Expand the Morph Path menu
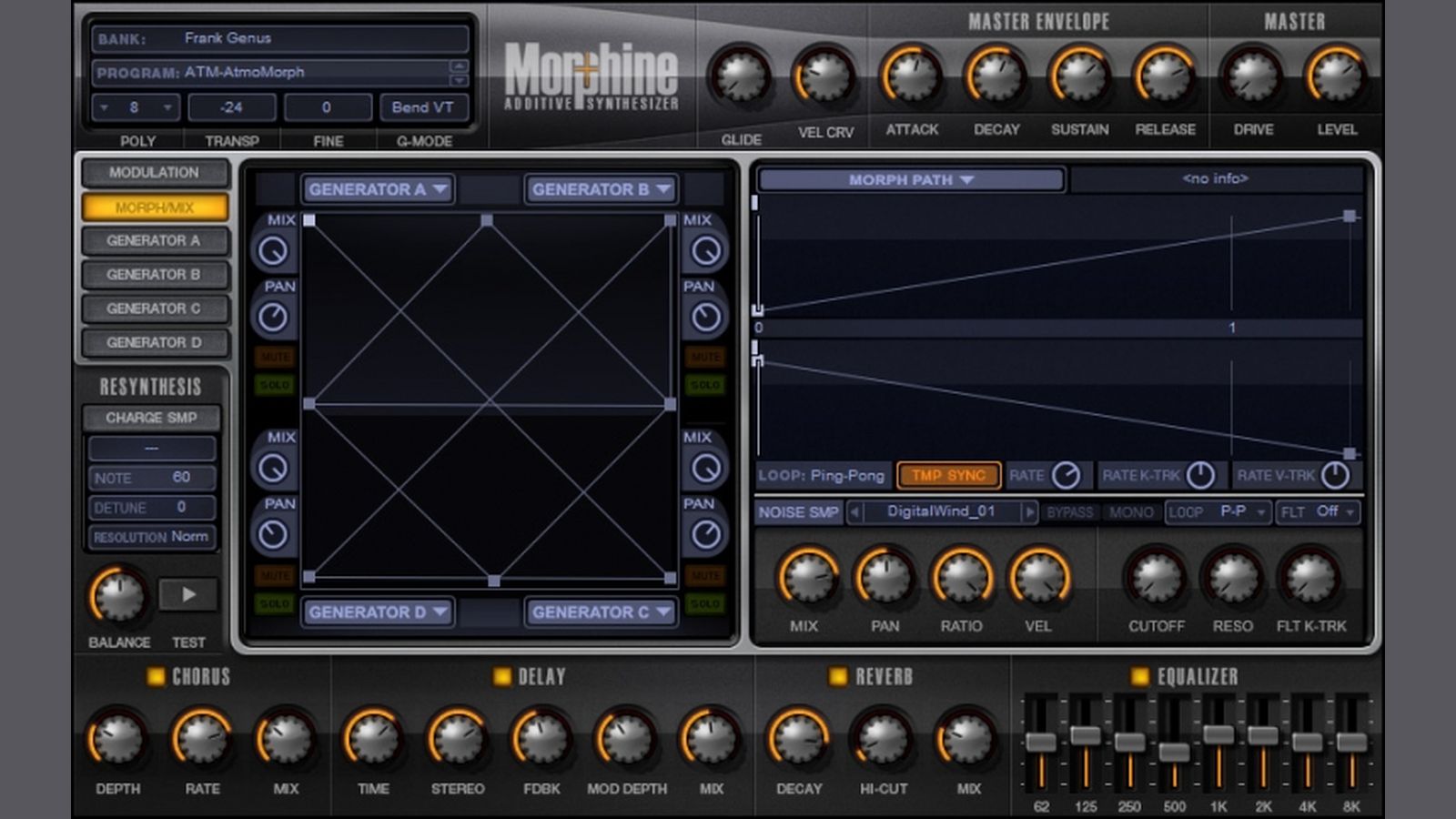Viewport: 1456px width, 819px height. pos(911,180)
